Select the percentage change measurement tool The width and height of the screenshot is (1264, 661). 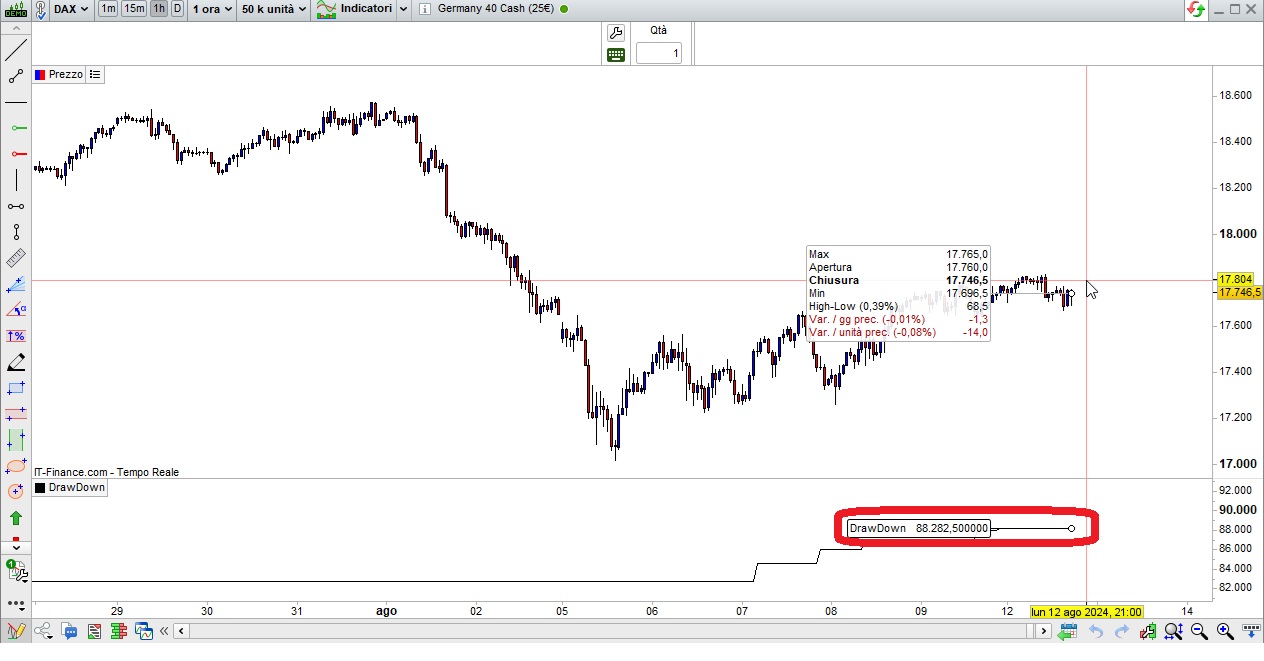click(16, 336)
